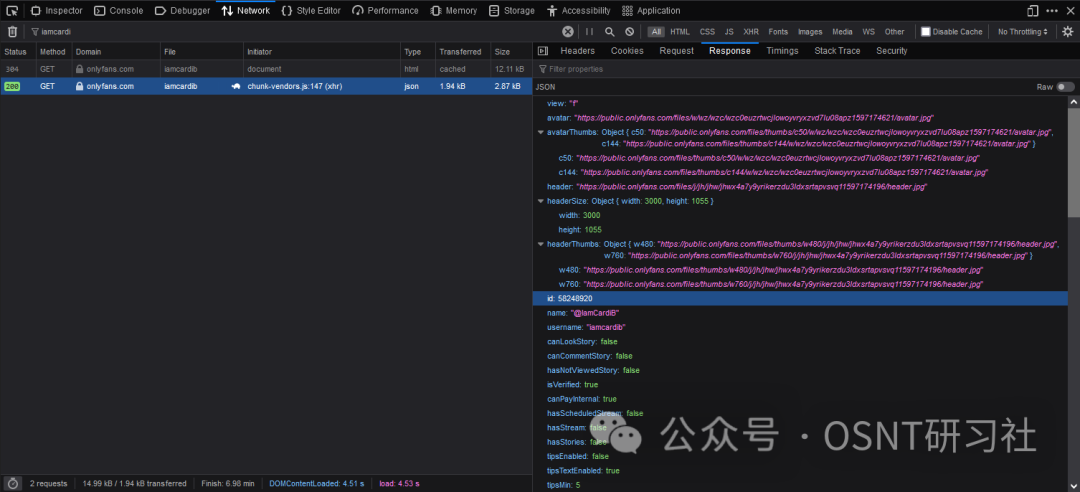The image size is (1080, 492).
Task: Filter requests by Fonts
Action: (778, 32)
